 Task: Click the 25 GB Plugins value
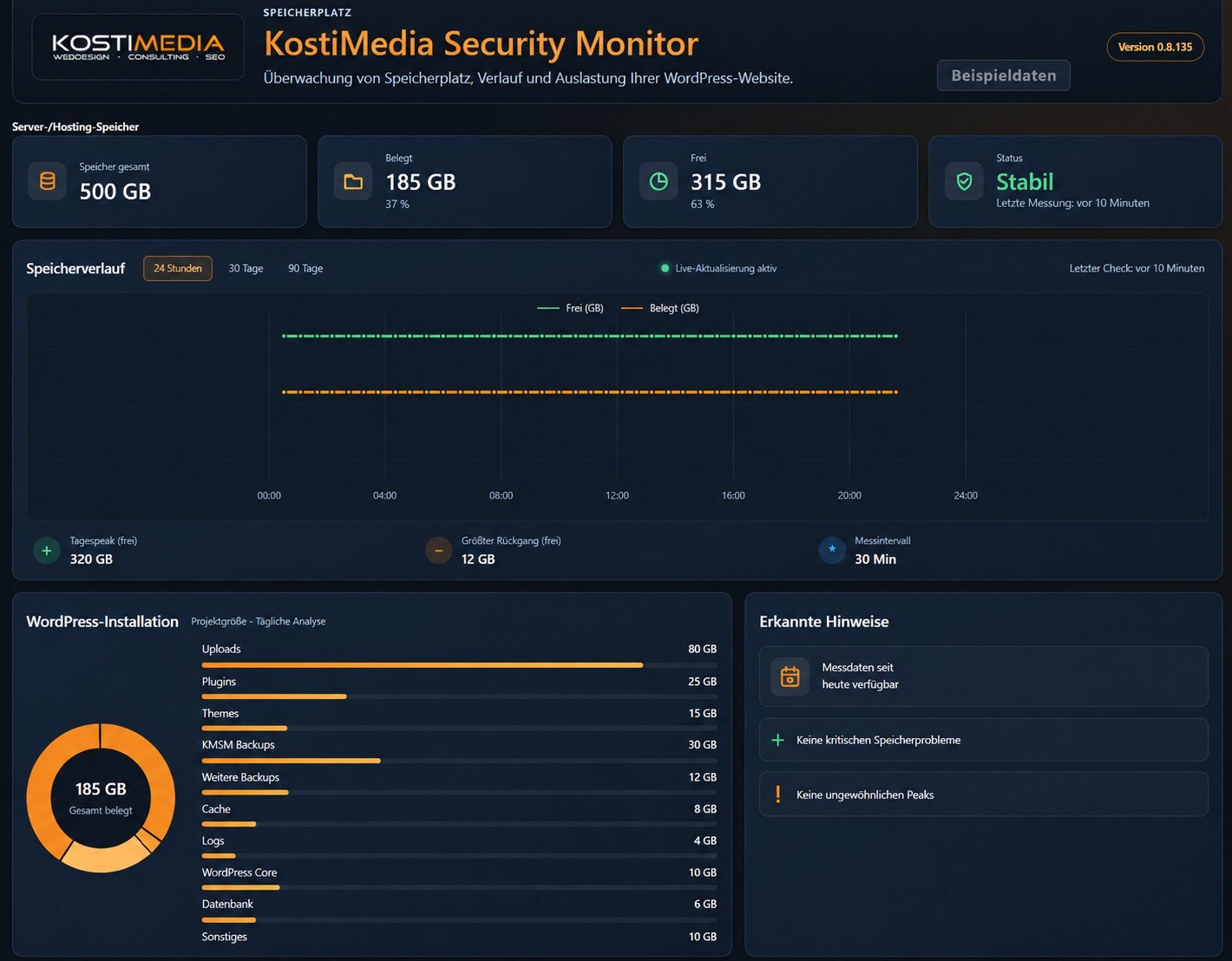click(702, 682)
